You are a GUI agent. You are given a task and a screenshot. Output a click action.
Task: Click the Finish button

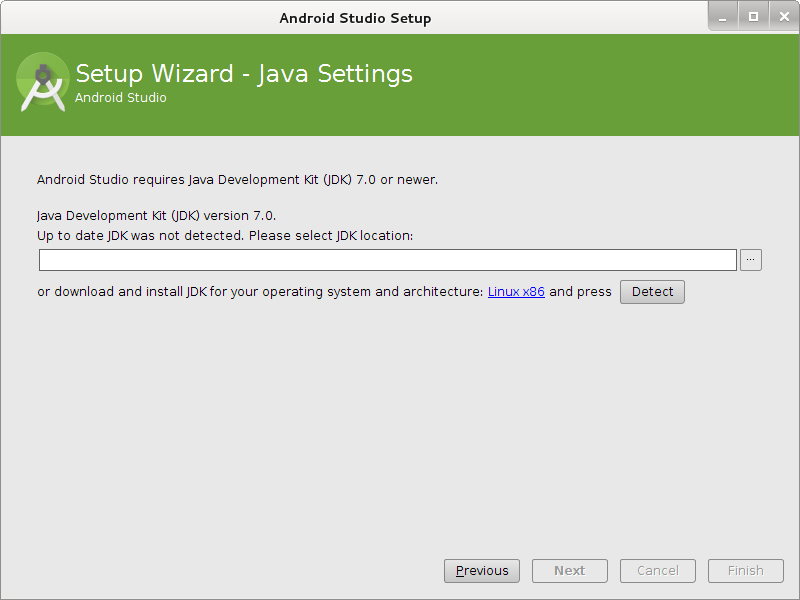745,570
